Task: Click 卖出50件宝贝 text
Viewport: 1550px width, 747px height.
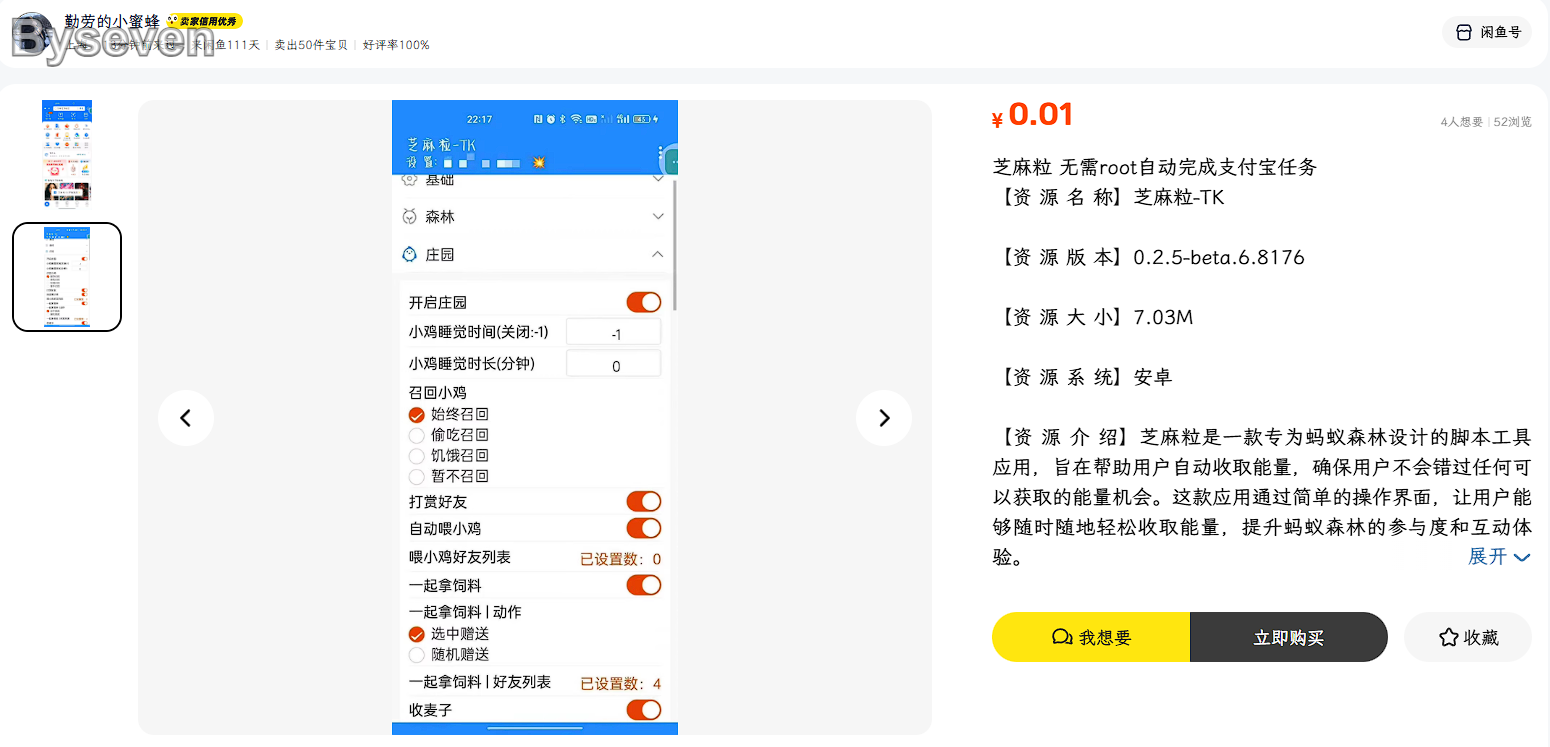Action: tap(311, 45)
